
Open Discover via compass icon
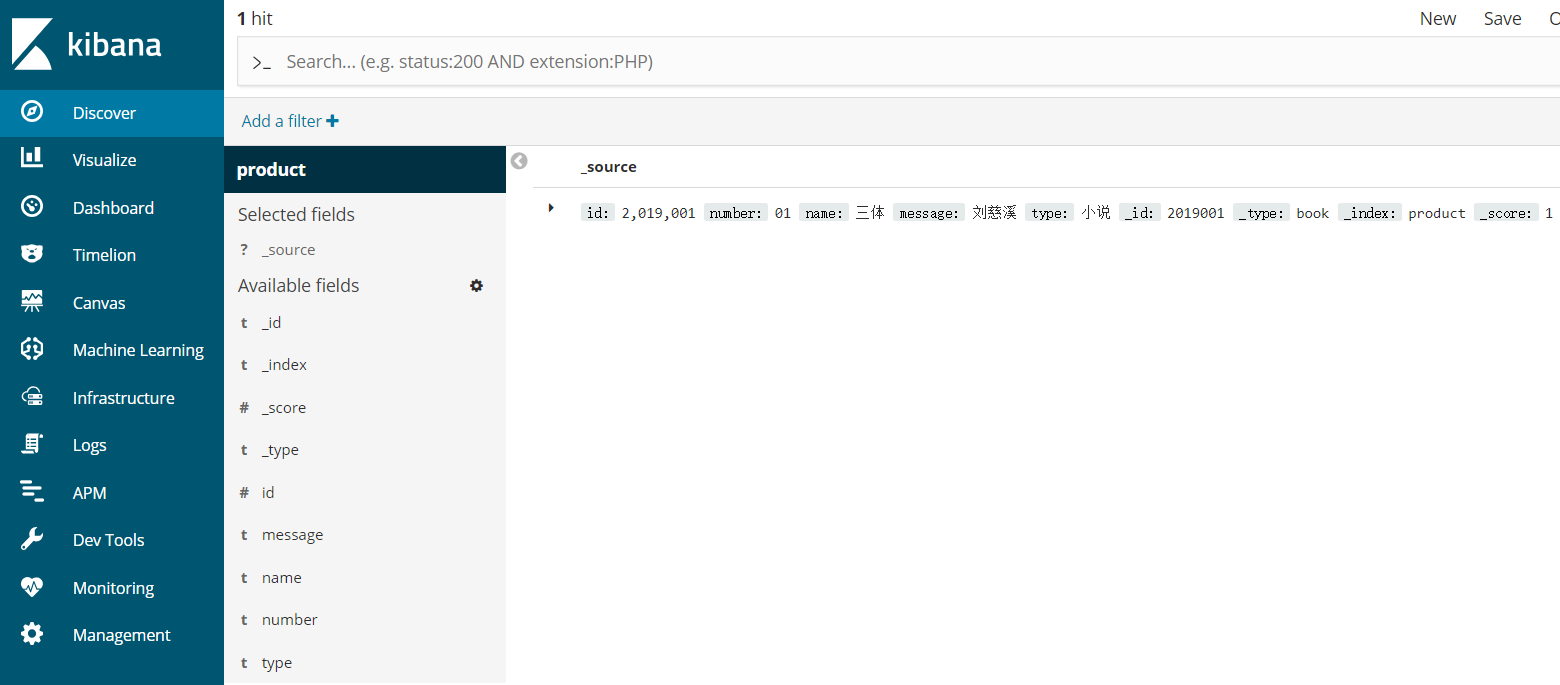point(32,112)
